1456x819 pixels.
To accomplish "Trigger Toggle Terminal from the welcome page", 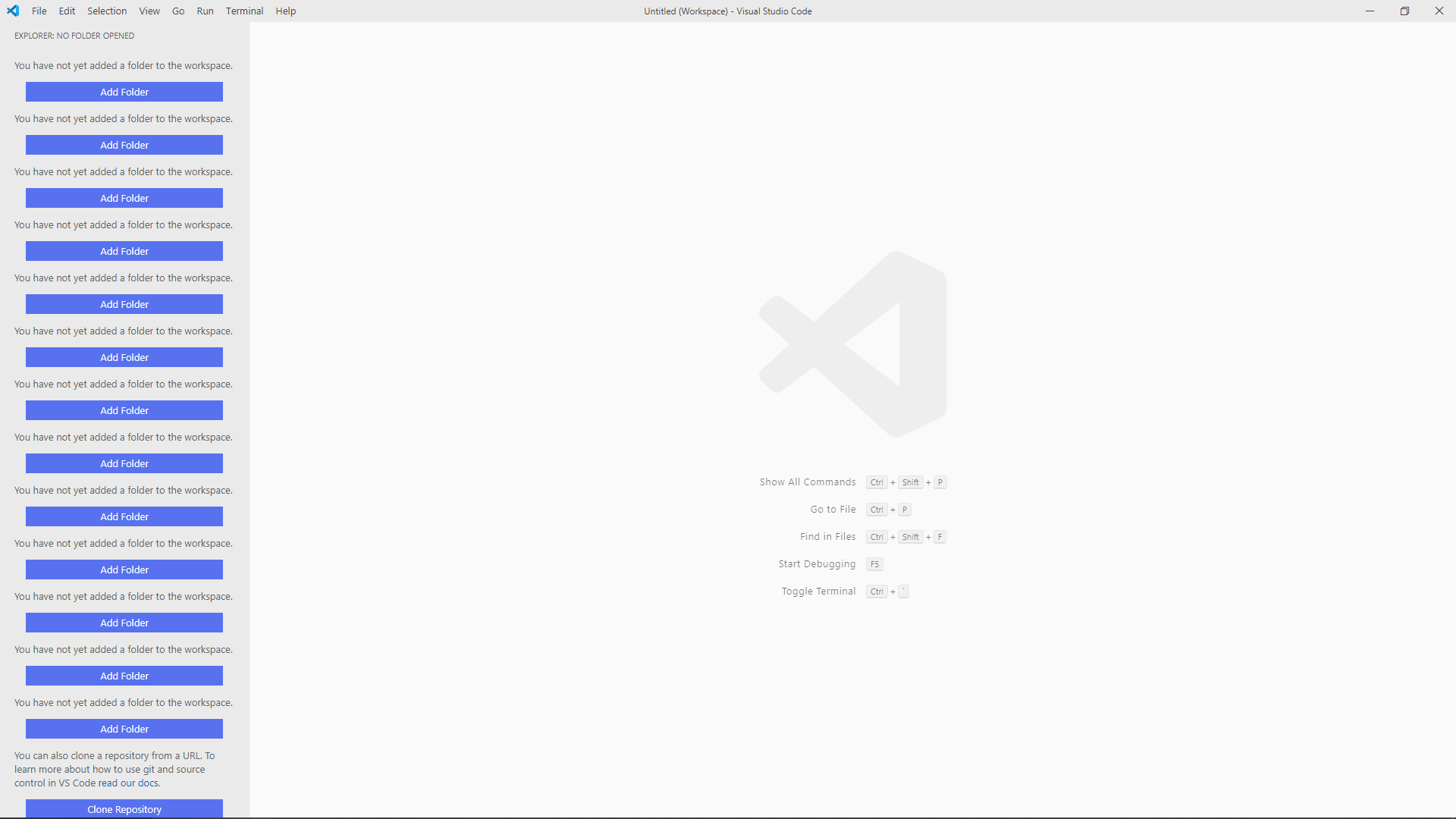I will click(818, 591).
